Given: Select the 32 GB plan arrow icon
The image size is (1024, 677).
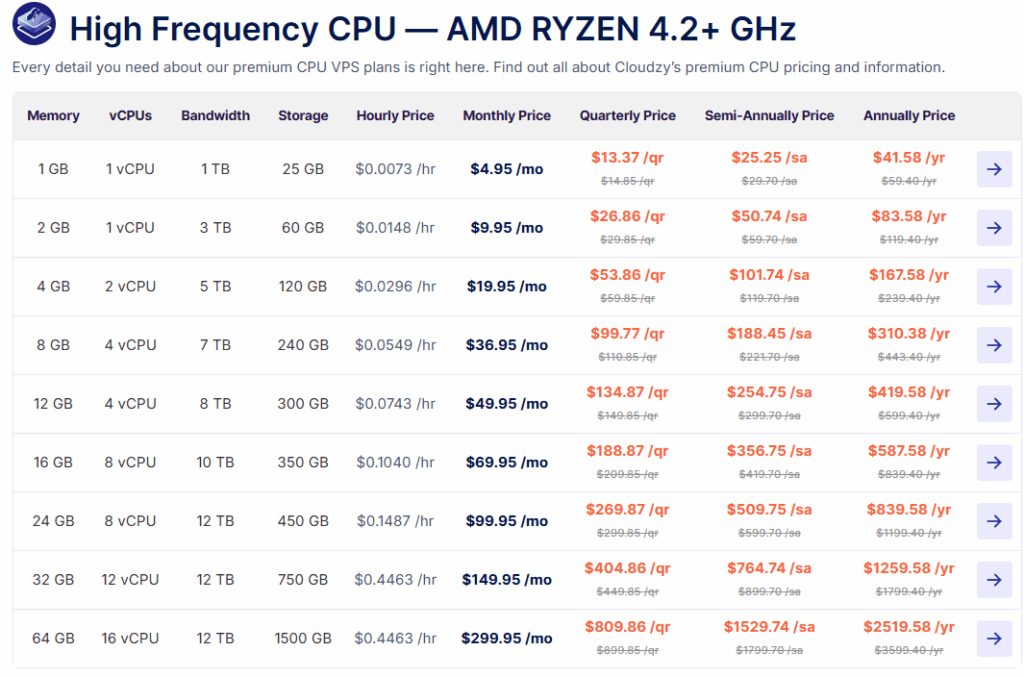Looking at the screenshot, I should tap(994, 580).
